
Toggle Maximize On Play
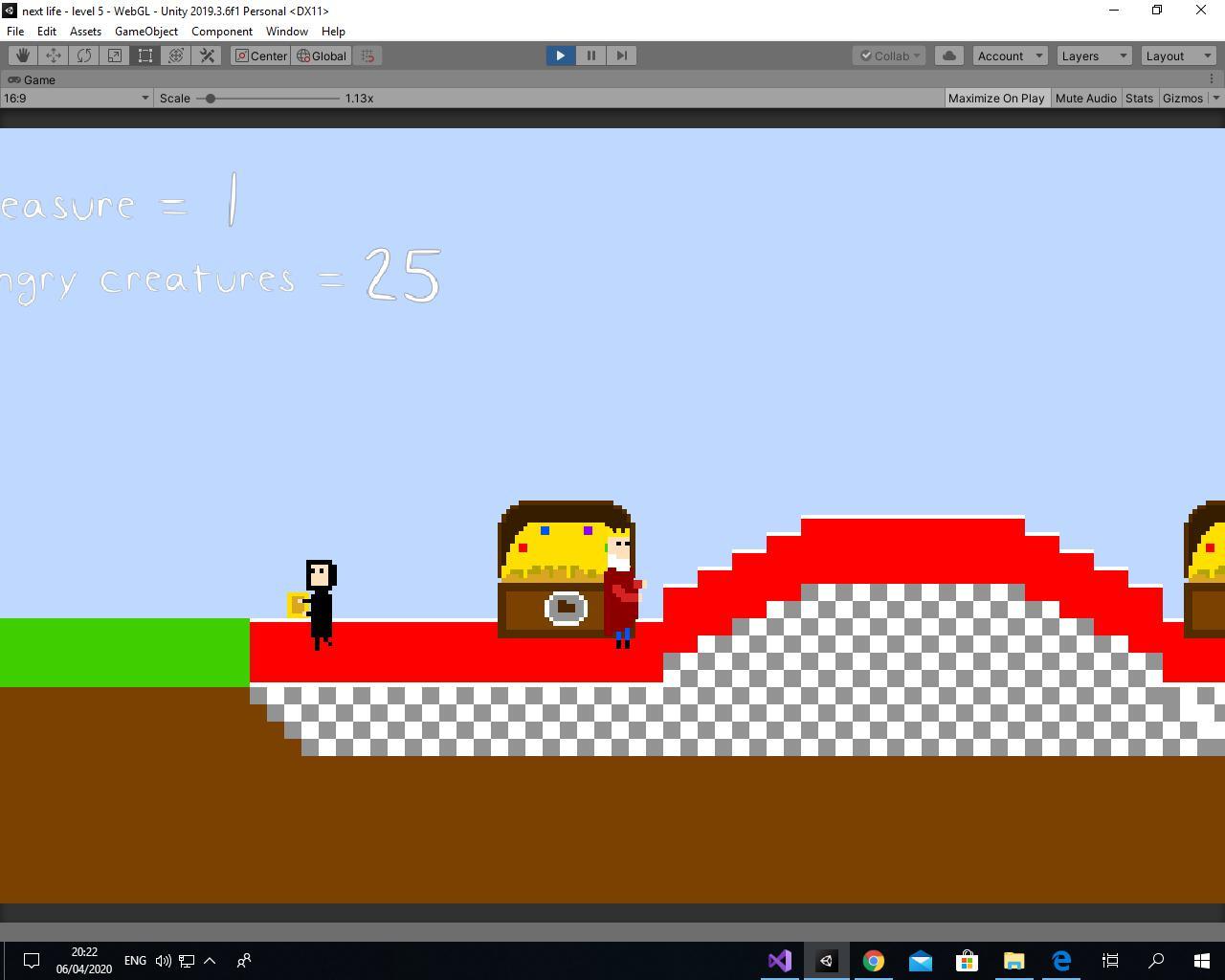(995, 98)
